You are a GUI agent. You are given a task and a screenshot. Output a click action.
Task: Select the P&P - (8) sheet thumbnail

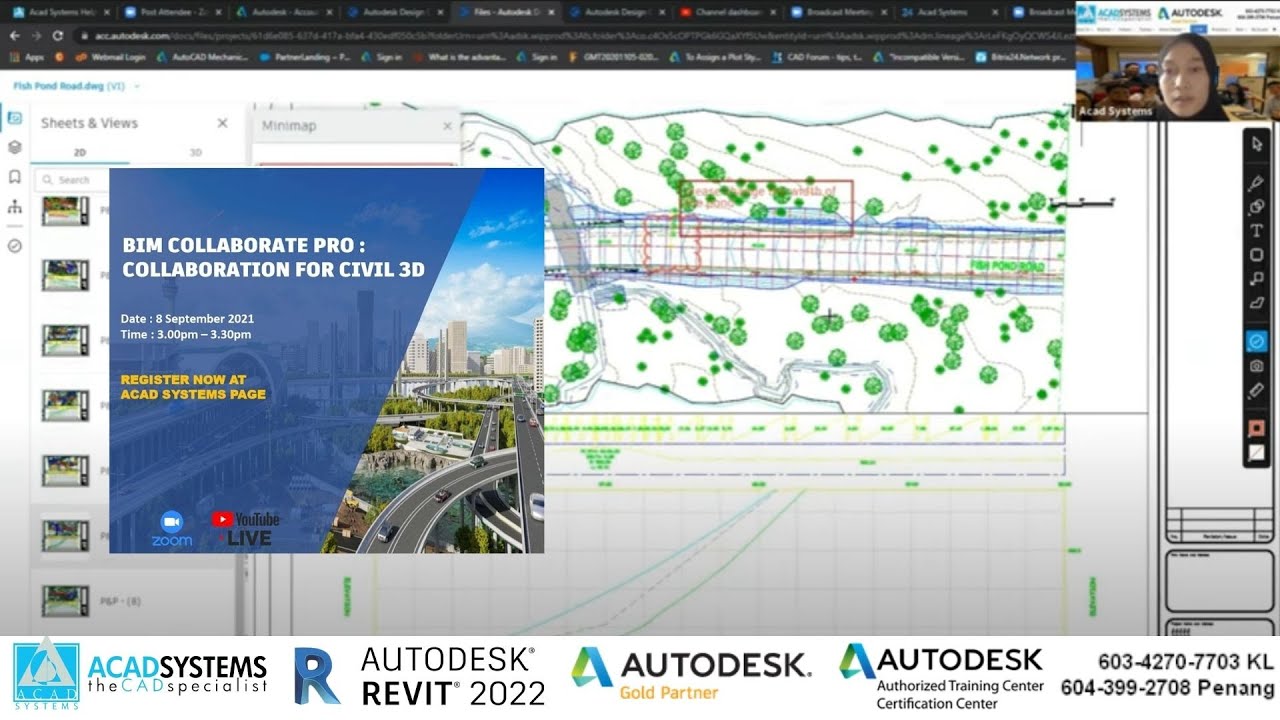click(x=65, y=601)
